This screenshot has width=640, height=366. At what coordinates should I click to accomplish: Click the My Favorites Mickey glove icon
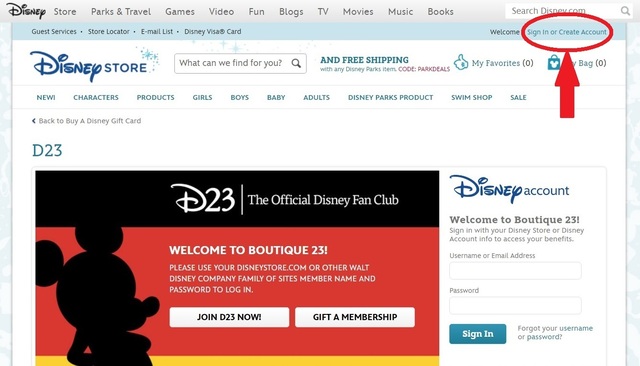[x=461, y=62]
